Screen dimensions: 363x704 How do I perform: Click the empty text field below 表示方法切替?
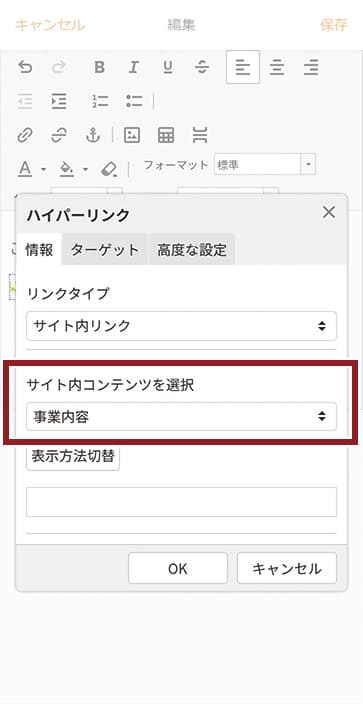pyautogui.click(x=182, y=502)
